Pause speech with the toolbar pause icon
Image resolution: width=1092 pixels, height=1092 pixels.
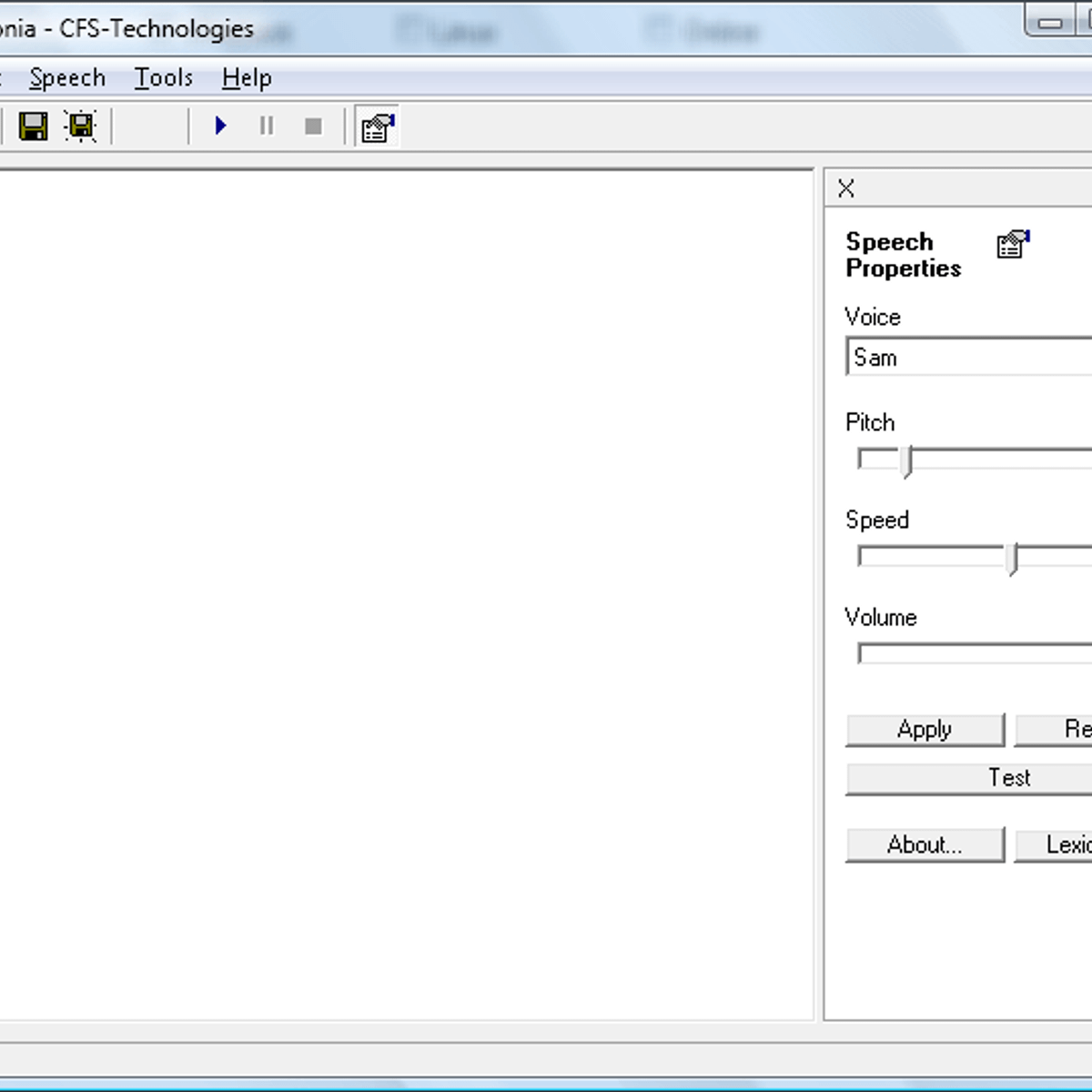tap(267, 126)
